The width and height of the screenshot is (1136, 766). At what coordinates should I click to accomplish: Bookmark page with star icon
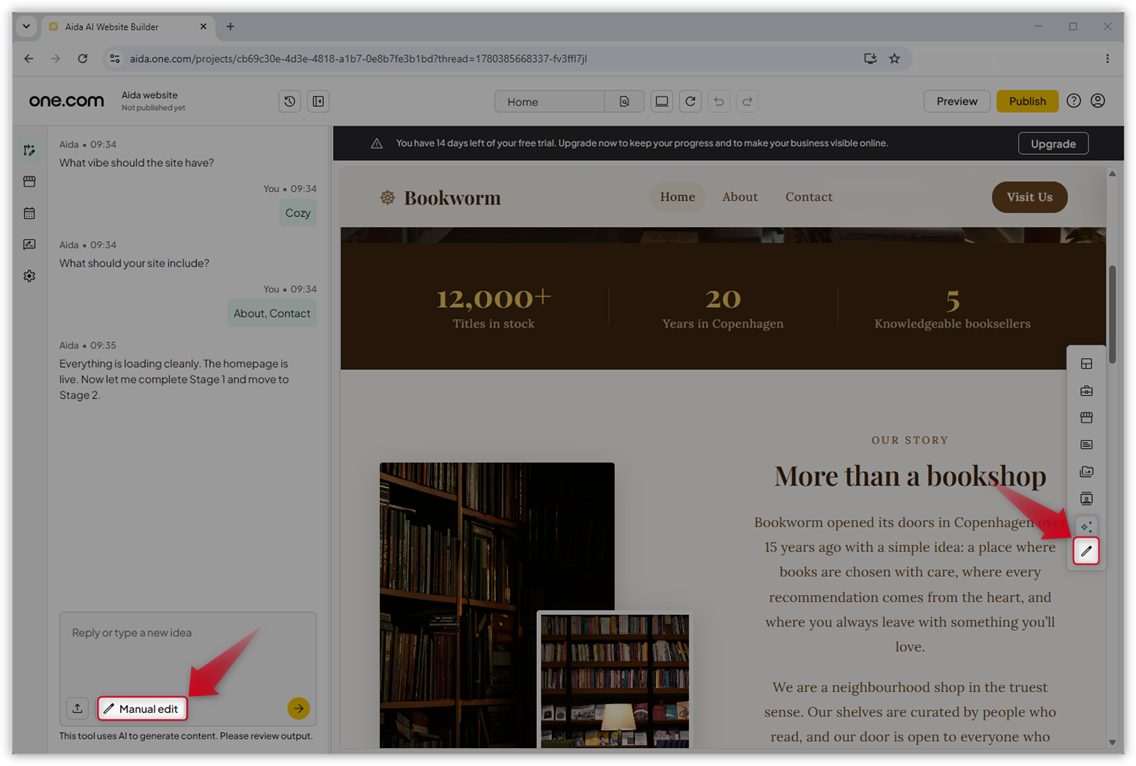click(895, 59)
